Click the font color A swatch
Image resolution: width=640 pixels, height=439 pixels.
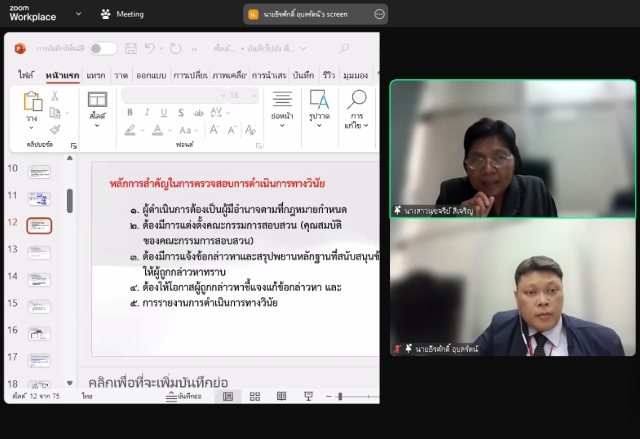(158, 130)
